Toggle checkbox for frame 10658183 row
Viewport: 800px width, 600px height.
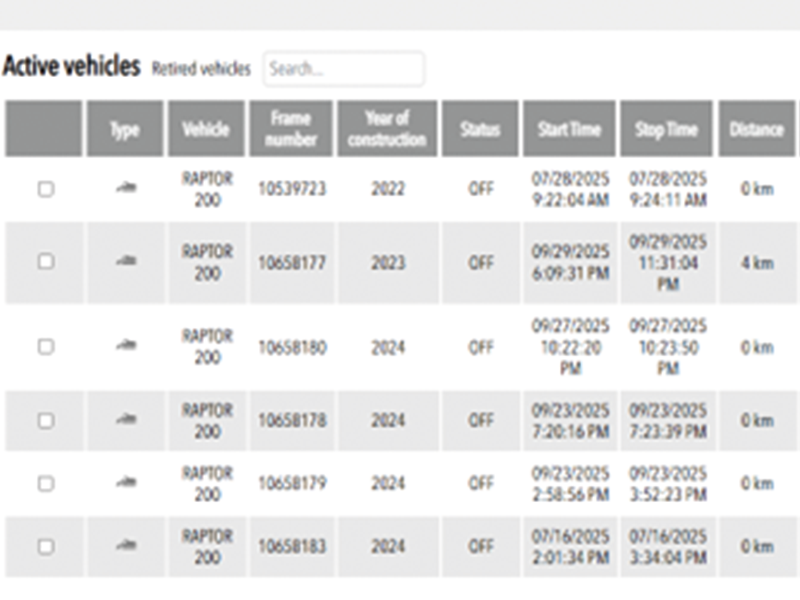pos(45,547)
